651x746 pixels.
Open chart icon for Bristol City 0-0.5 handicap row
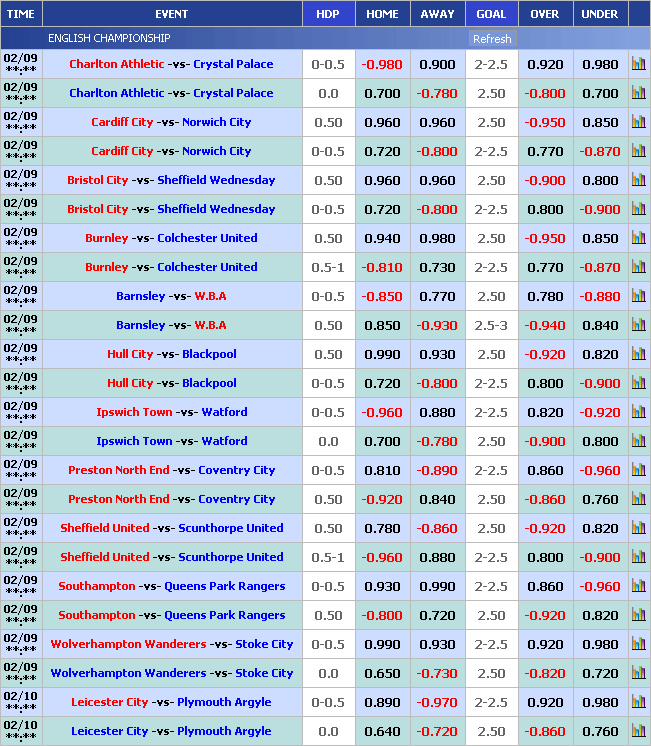tap(638, 209)
